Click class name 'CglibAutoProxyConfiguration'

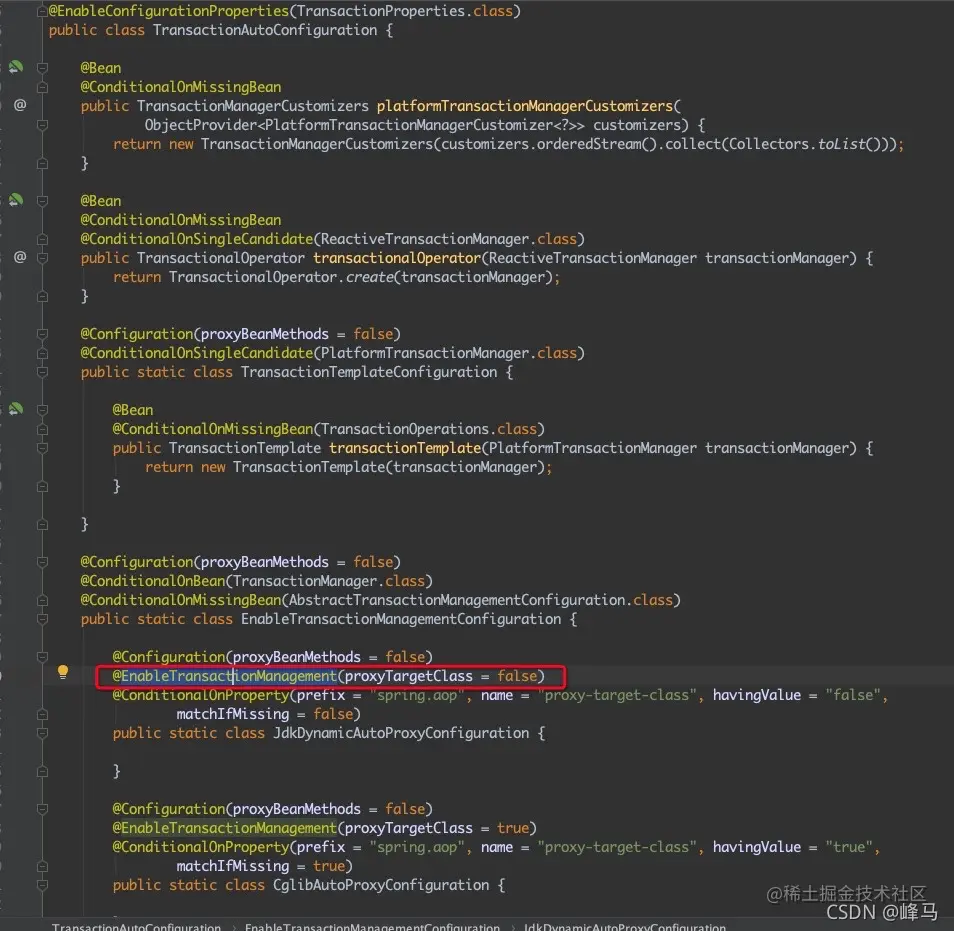click(381, 885)
